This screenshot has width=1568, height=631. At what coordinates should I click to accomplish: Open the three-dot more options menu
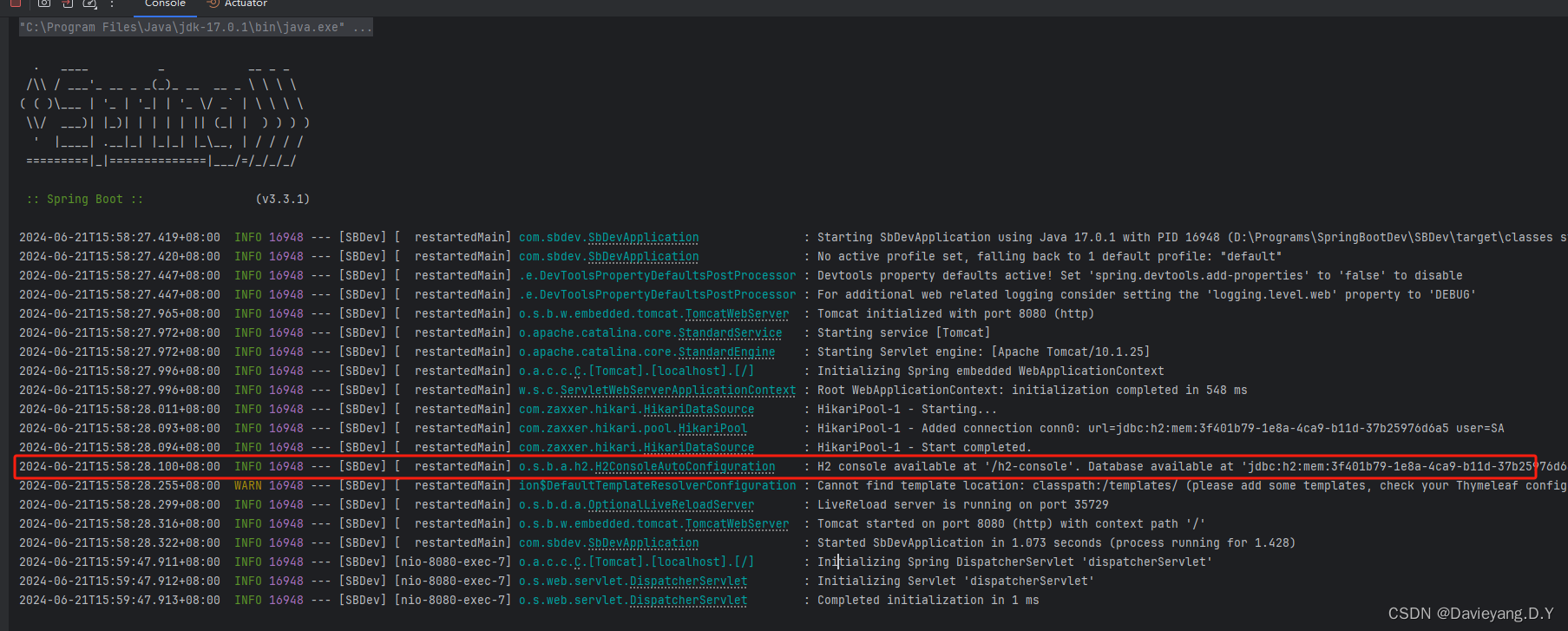[x=112, y=3]
